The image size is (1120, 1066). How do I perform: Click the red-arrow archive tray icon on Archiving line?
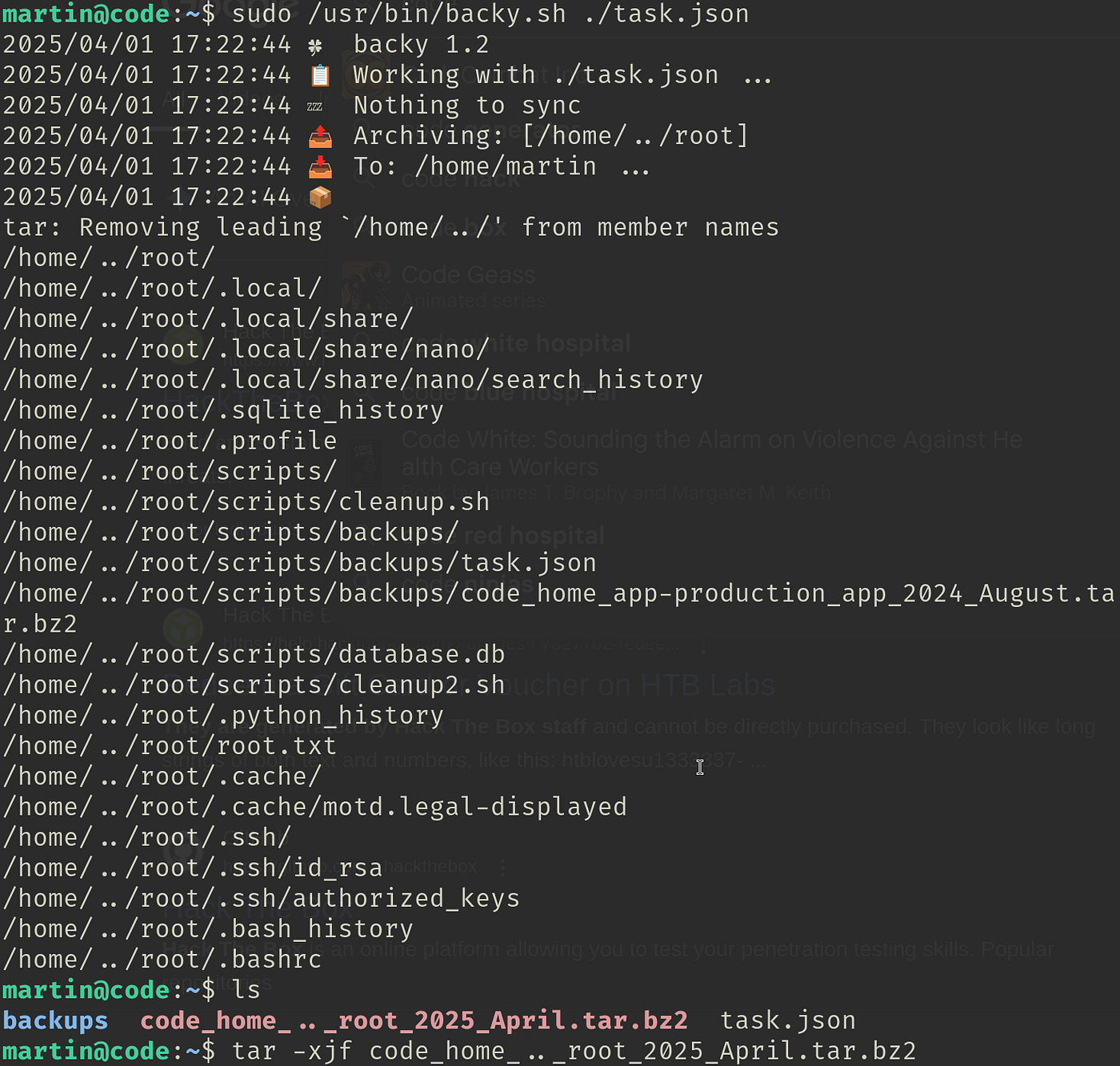click(320, 135)
